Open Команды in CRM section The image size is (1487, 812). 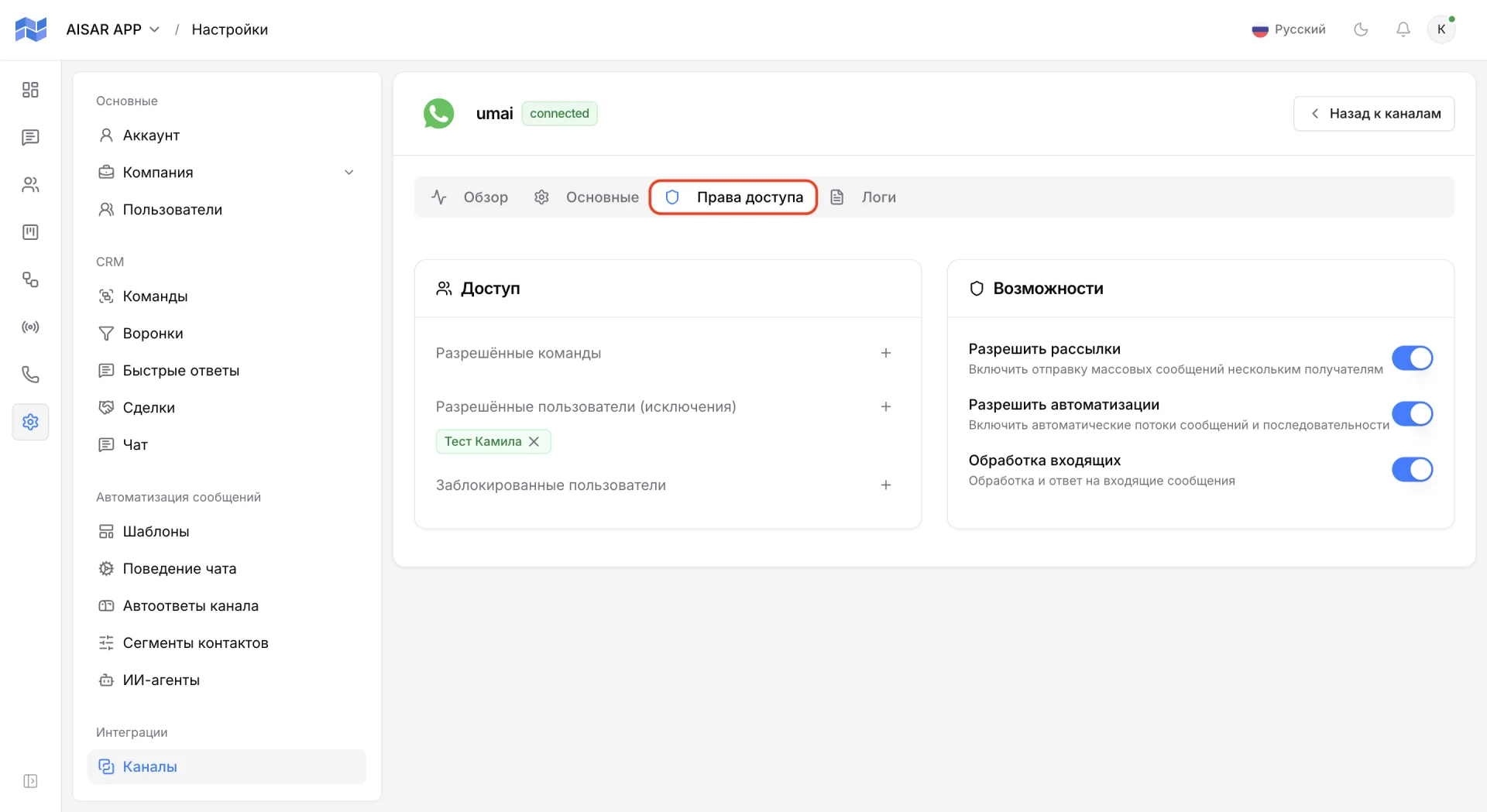click(226, 296)
